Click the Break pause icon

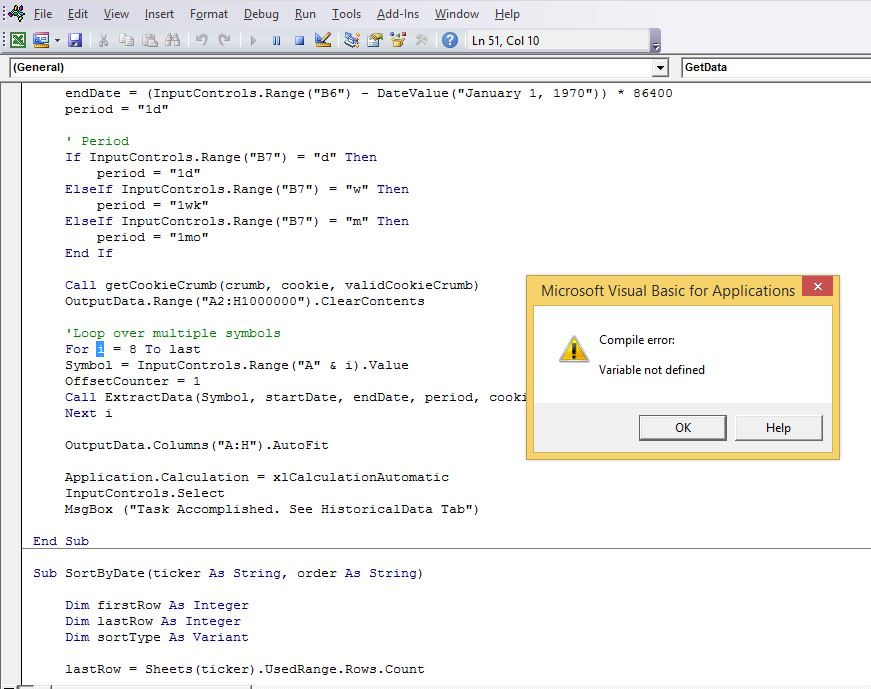276,40
